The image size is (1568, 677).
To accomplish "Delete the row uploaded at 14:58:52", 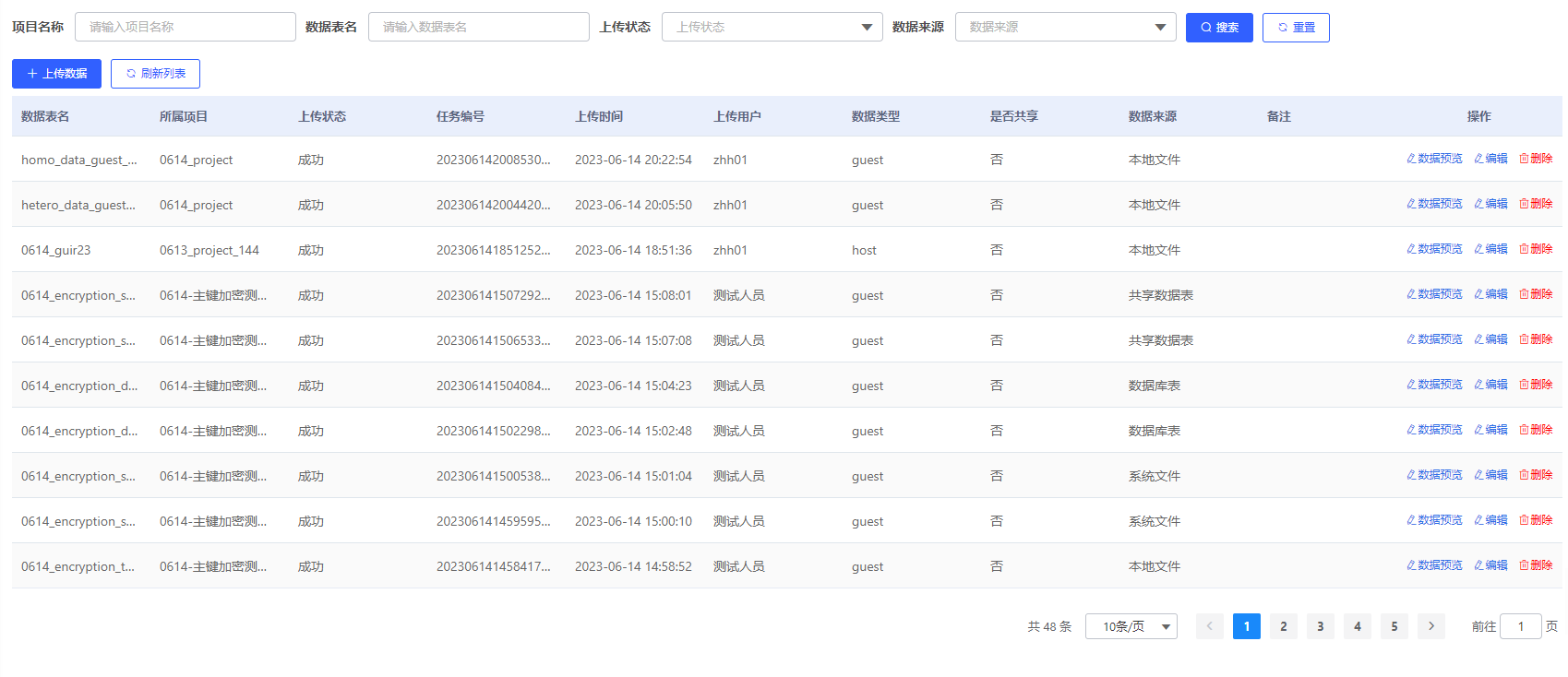I will [1536, 565].
